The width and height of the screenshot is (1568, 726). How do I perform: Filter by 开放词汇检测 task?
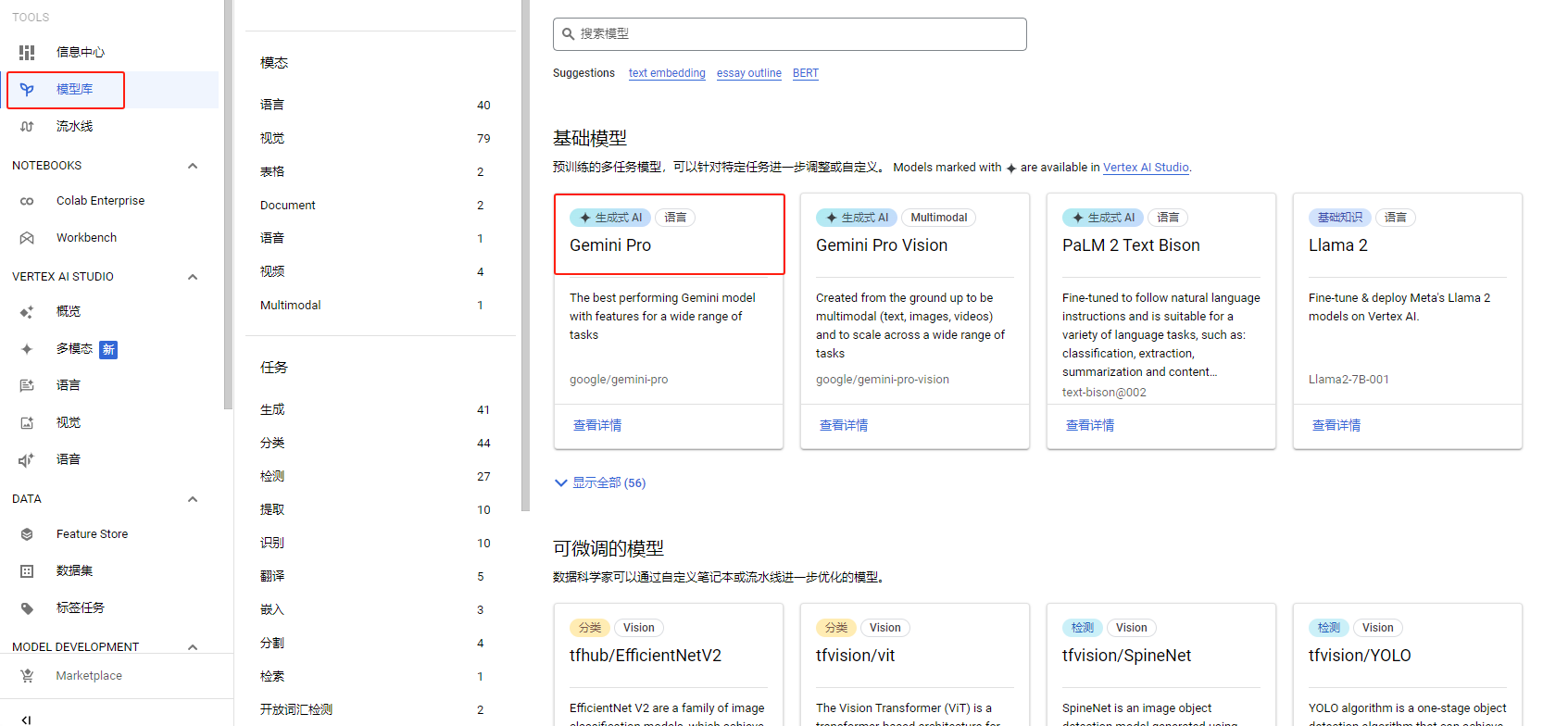tap(375, 709)
